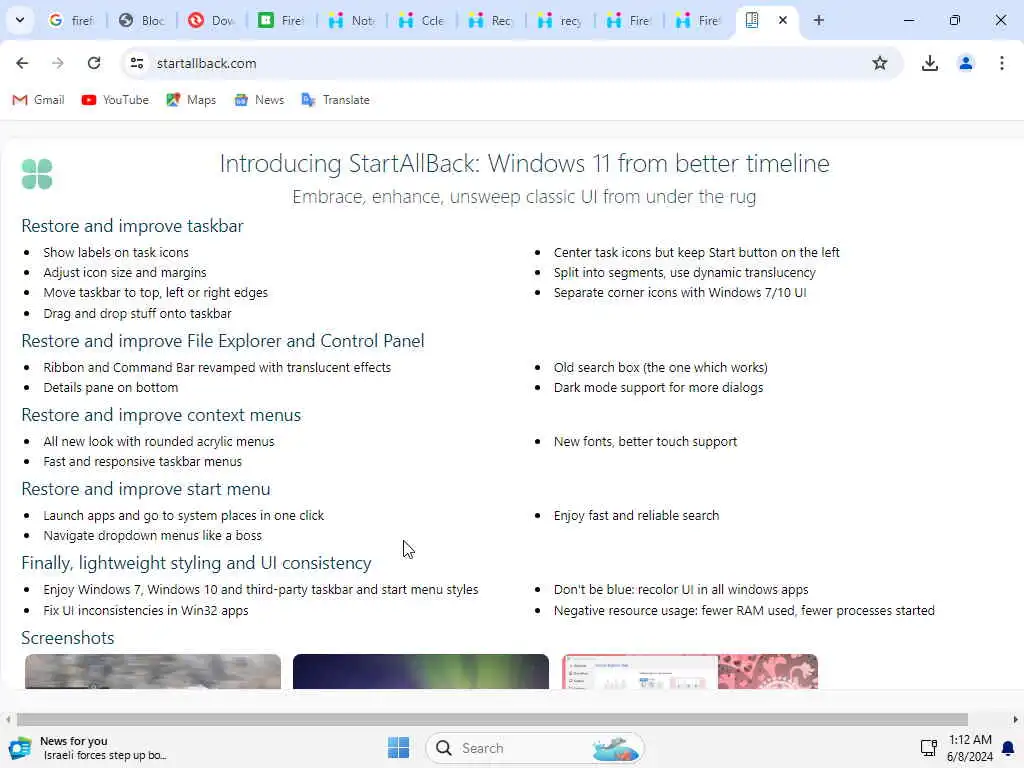Open the tab search dropdown arrow
The image size is (1024, 768).
[20, 20]
